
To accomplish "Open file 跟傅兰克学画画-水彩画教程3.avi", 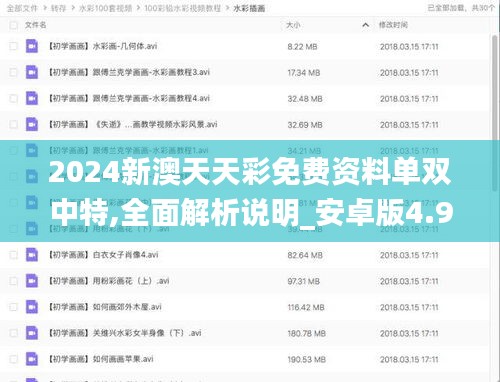I will pyautogui.click(x=129, y=72).
